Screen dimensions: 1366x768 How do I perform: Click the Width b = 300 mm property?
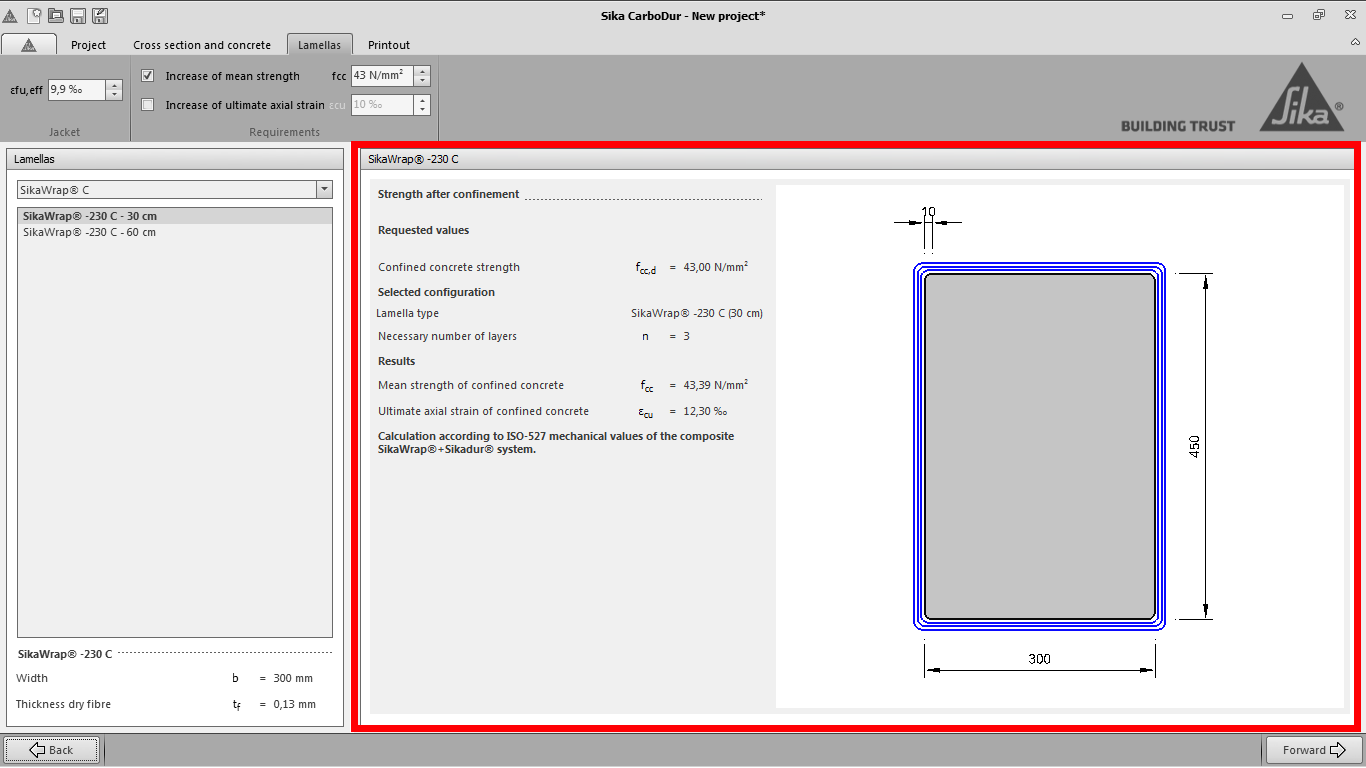pos(166,678)
